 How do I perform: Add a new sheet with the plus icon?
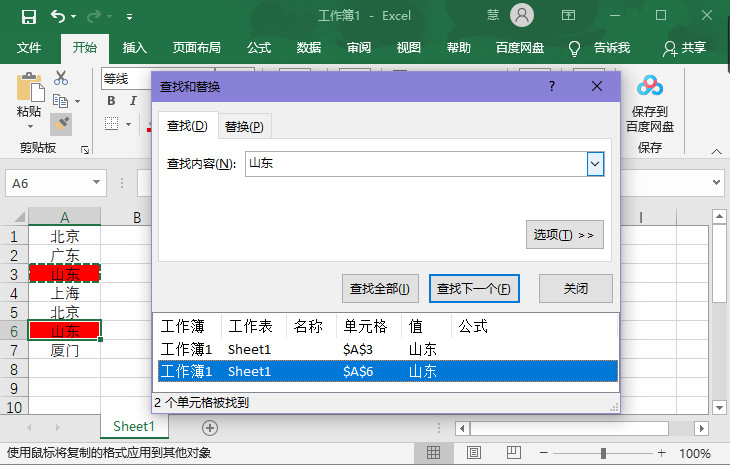tap(209, 427)
